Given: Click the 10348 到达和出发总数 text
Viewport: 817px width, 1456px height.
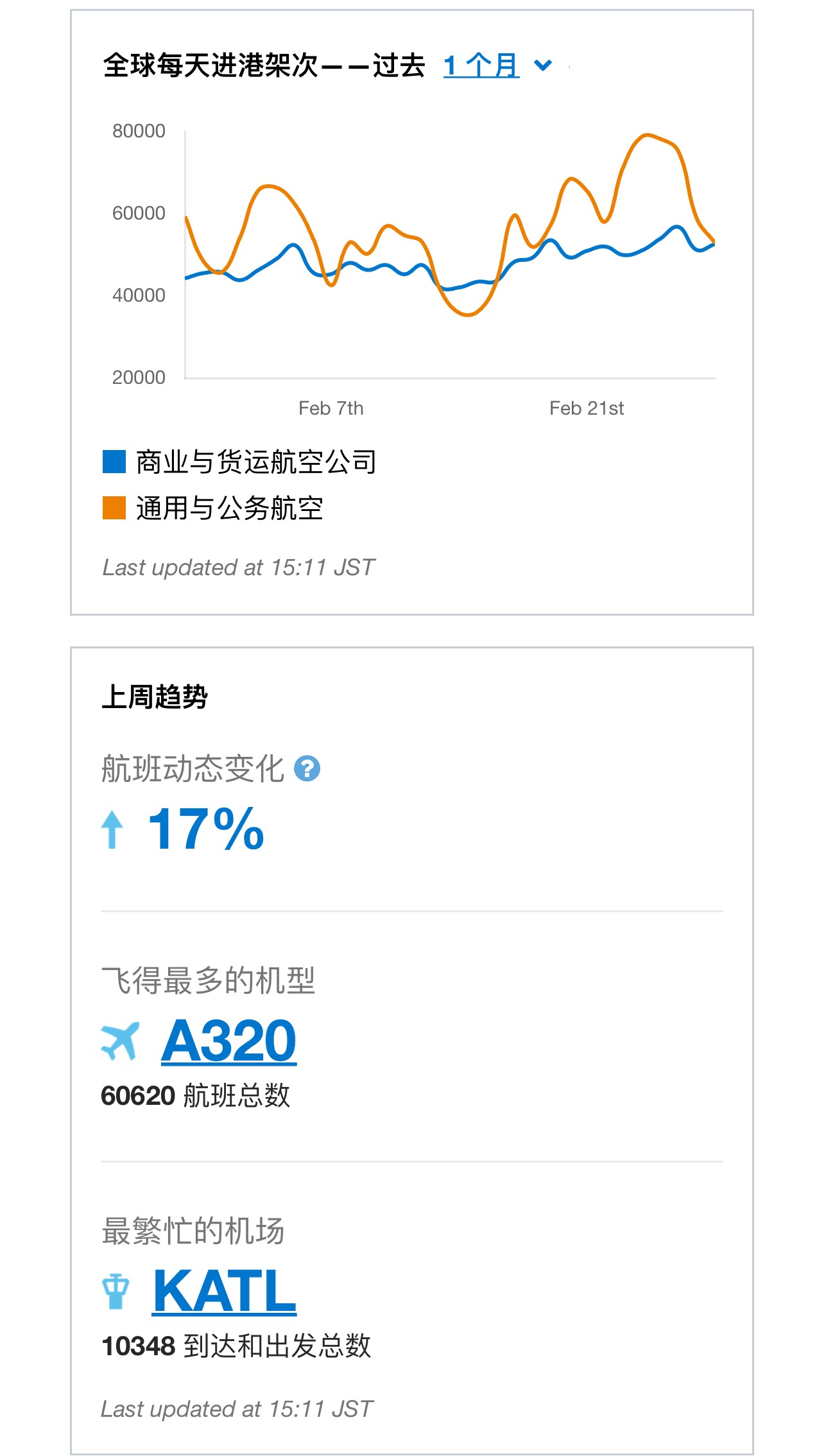Looking at the screenshot, I should [236, 1346].
